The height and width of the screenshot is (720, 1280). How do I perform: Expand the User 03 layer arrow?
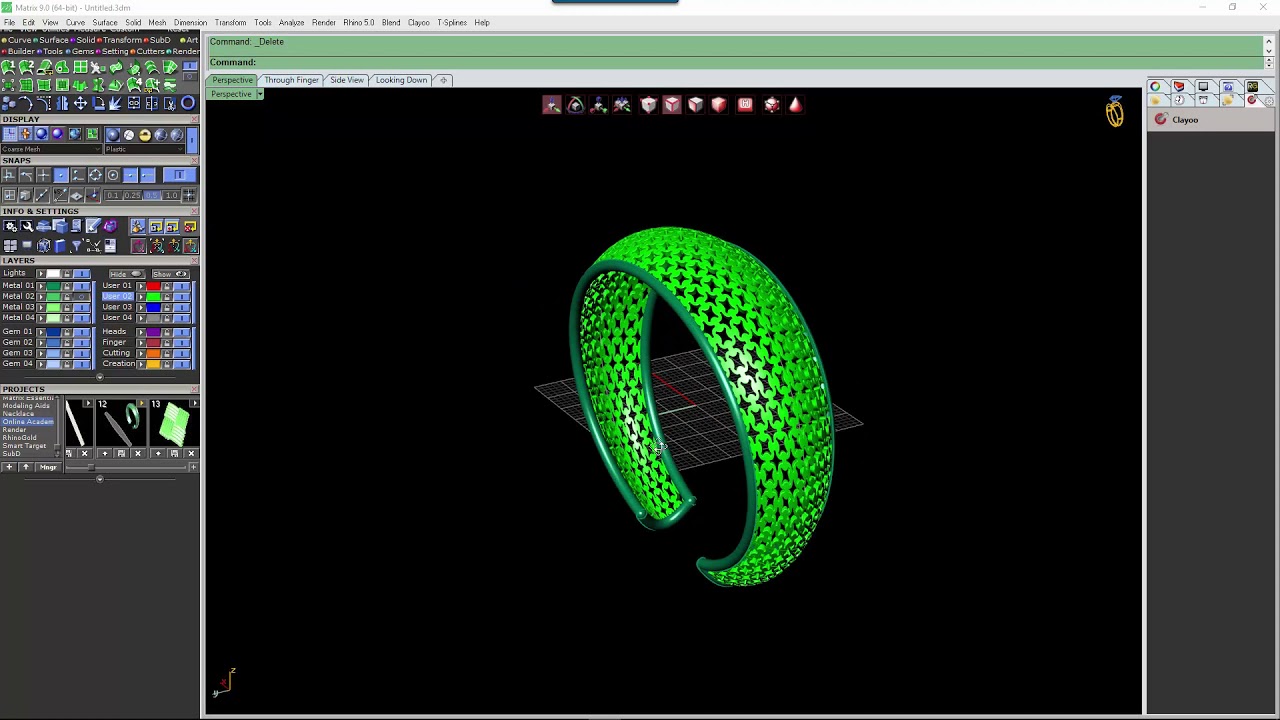(141, 307)
